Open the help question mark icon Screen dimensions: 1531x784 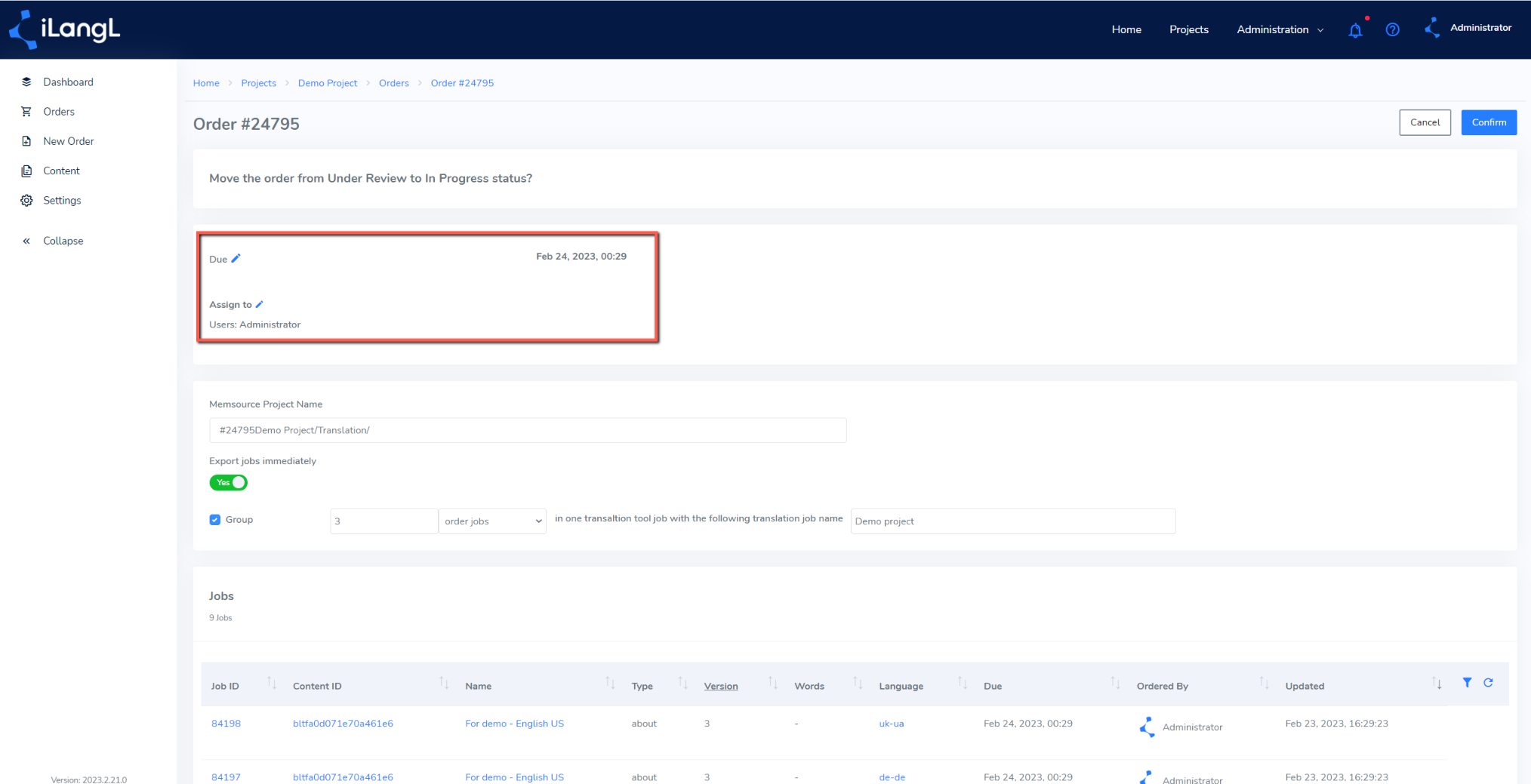[1392, 29]
